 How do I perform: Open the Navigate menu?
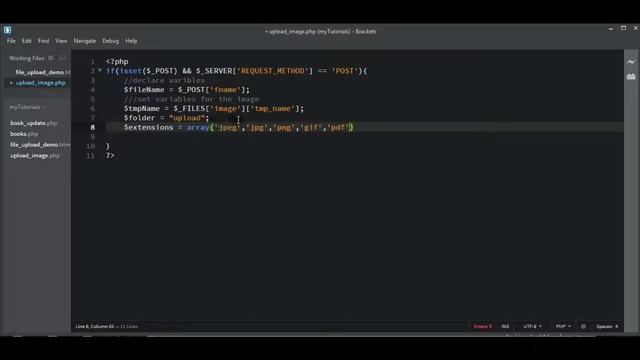[84, 41]
